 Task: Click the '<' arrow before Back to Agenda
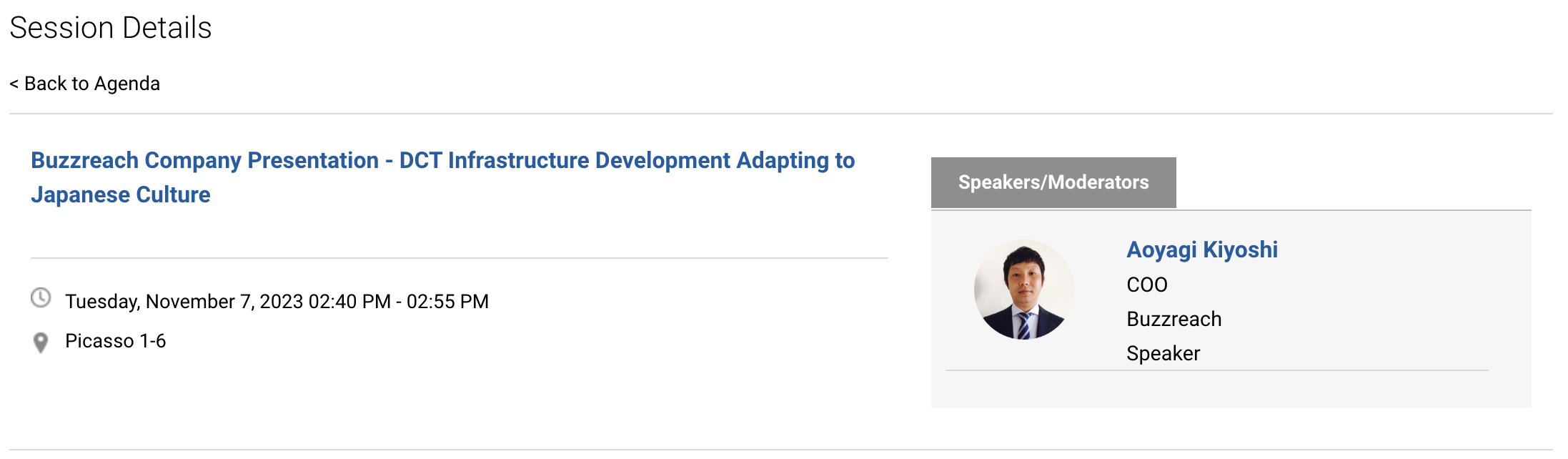coord(14,84)
